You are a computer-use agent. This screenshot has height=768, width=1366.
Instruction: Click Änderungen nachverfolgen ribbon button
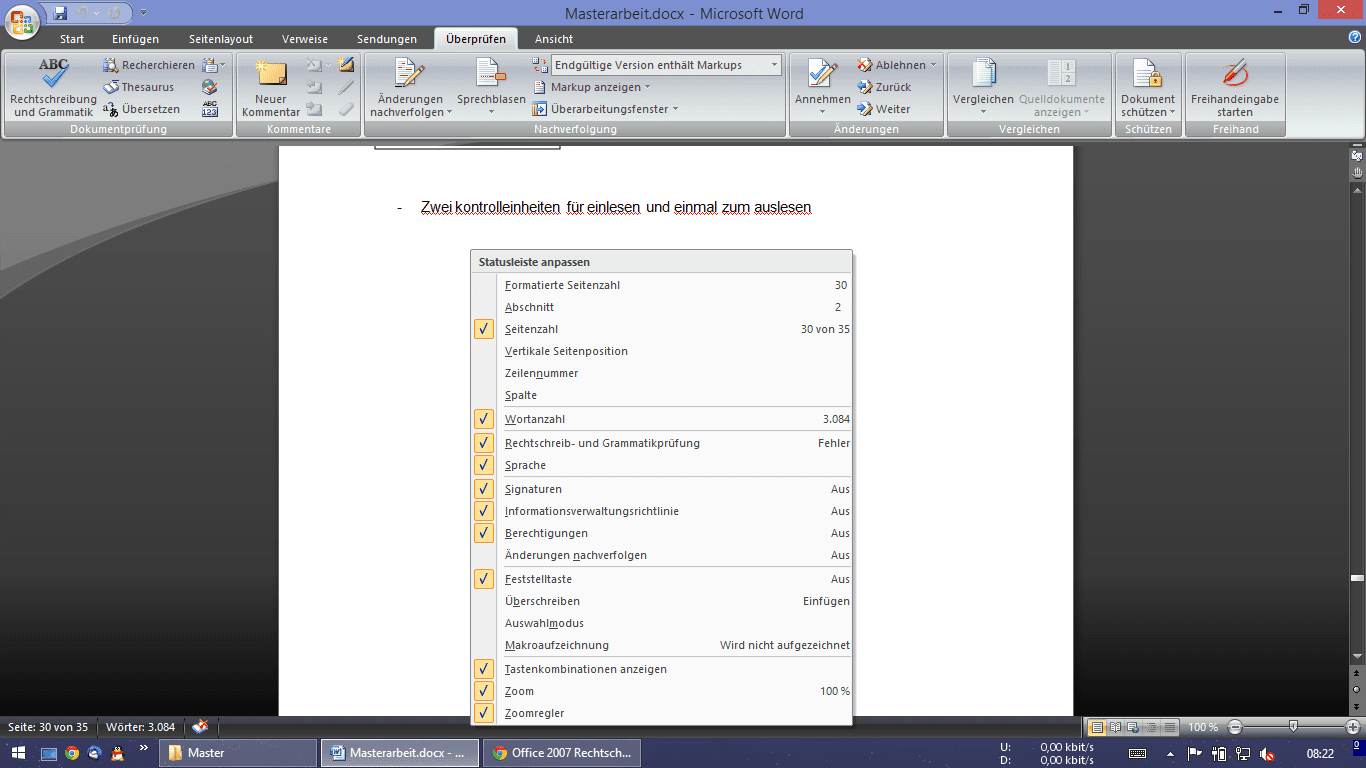(411, 89)
